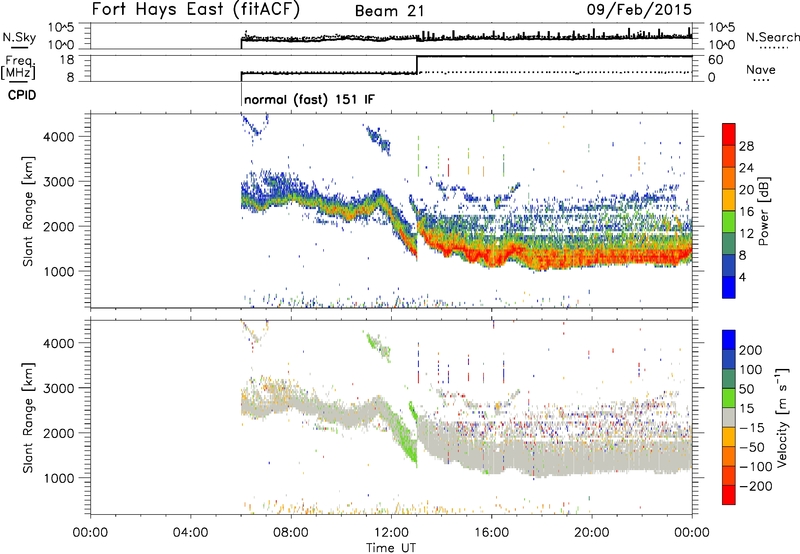800x554 pixels.
Task: Click the '16' tick on the power colorbar
Action: click(x=746, y=212)
